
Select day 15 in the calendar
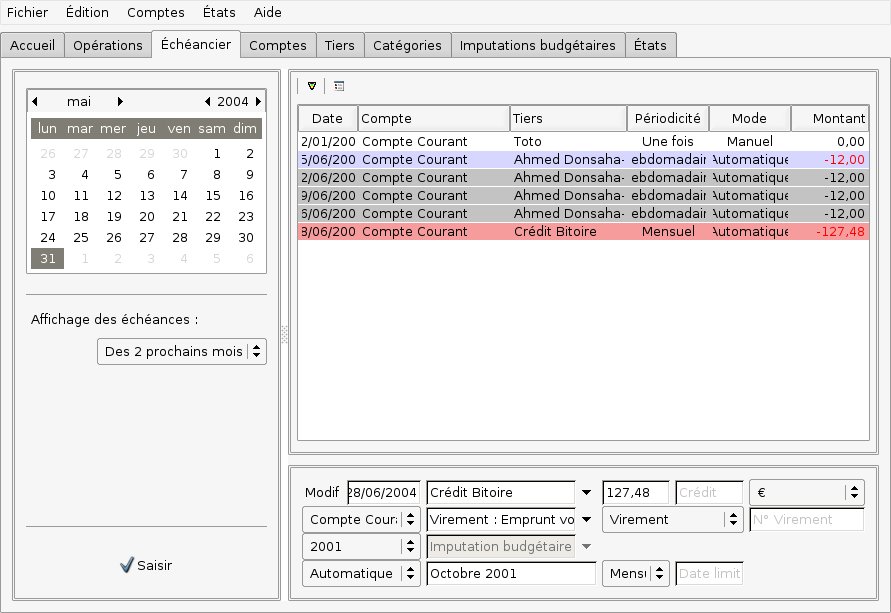[213, 196]
